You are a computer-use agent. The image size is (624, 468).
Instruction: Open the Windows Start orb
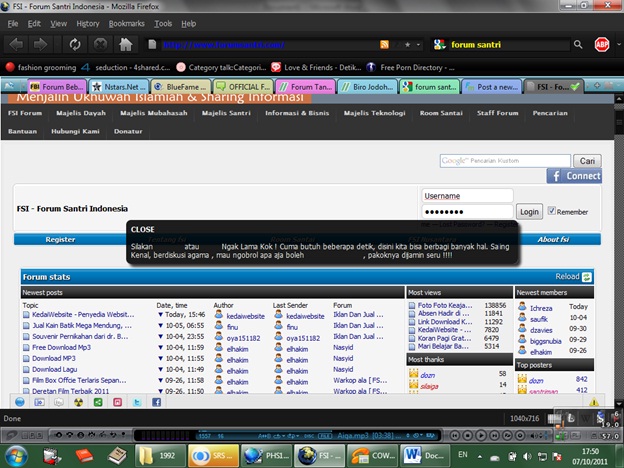pos(16,456)
